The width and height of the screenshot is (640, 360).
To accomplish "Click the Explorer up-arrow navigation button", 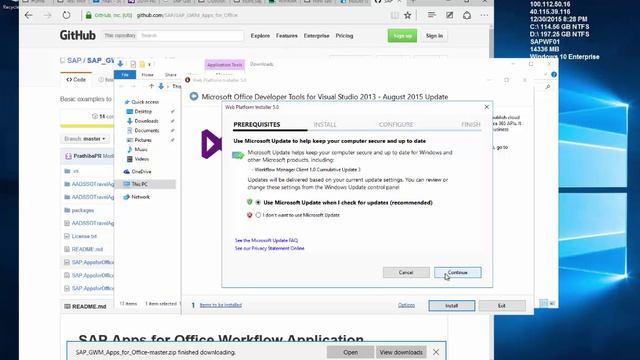I will (151, 86).
